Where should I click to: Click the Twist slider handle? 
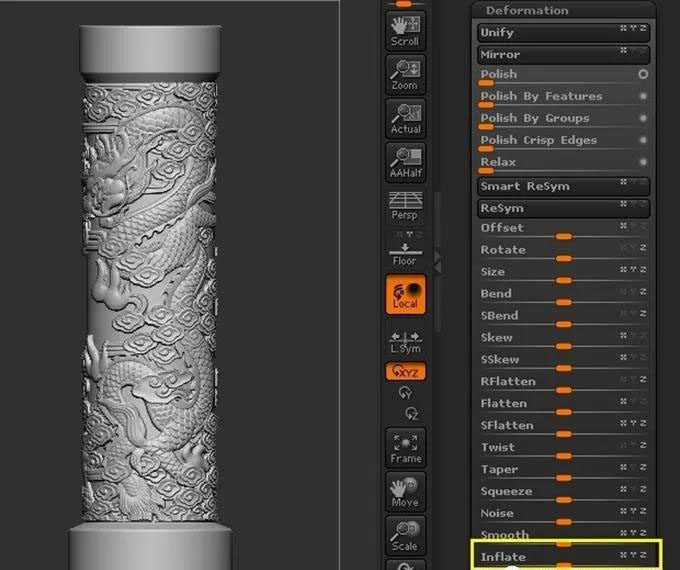coord(564,456)
